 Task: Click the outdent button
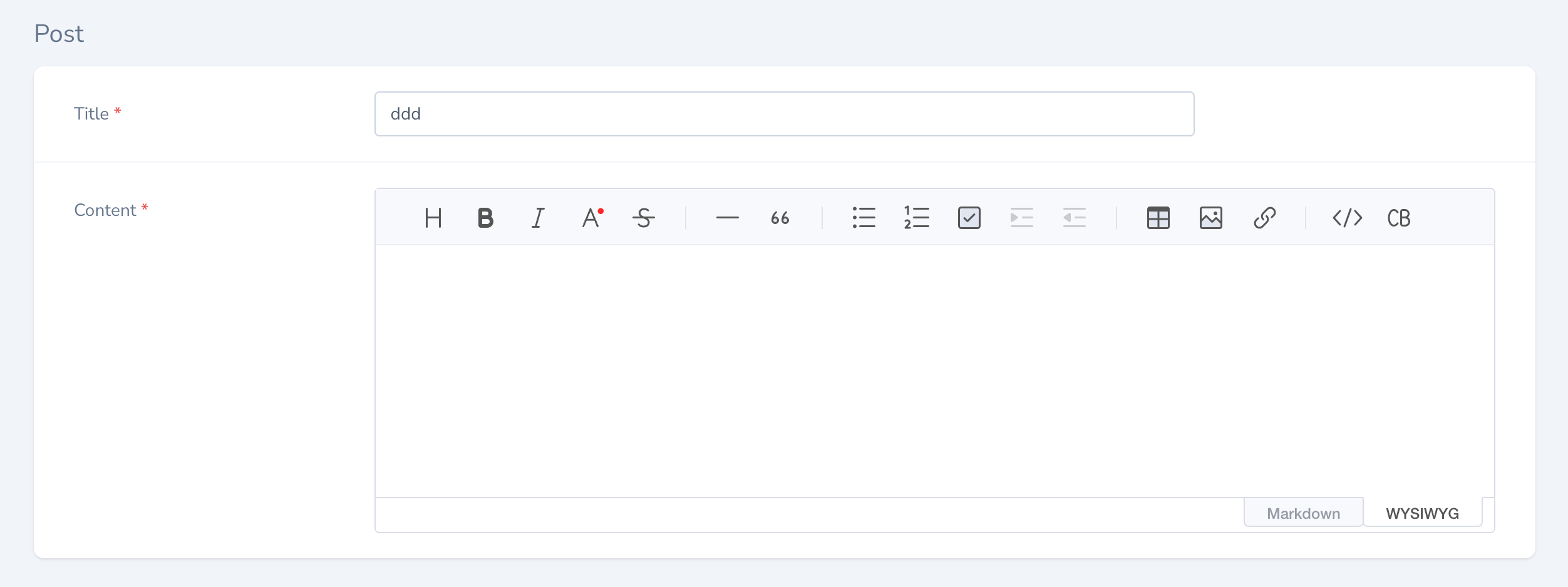(x=1075, y=218)
